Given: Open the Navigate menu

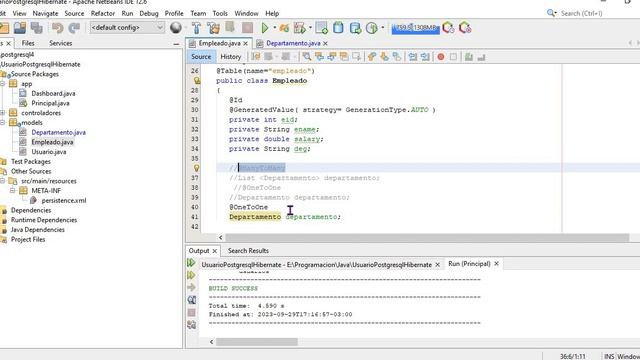Looking at the screenshot, I should [45, 13].
